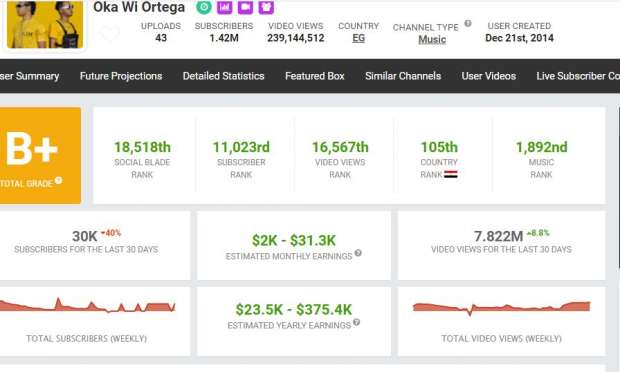This screenshot has width=620, height=372.
Task: Open the User Summary tab
Action: (30, 76)
